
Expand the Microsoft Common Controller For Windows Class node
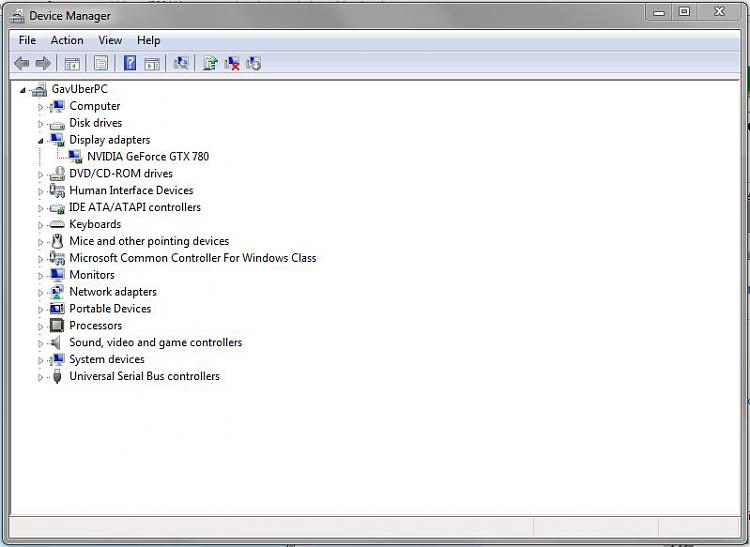tap(41, 259)
